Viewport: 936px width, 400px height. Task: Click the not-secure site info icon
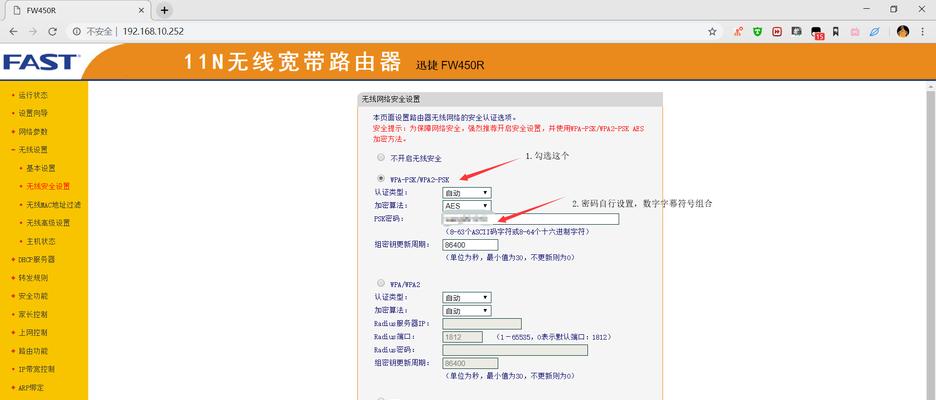point(76,32)
